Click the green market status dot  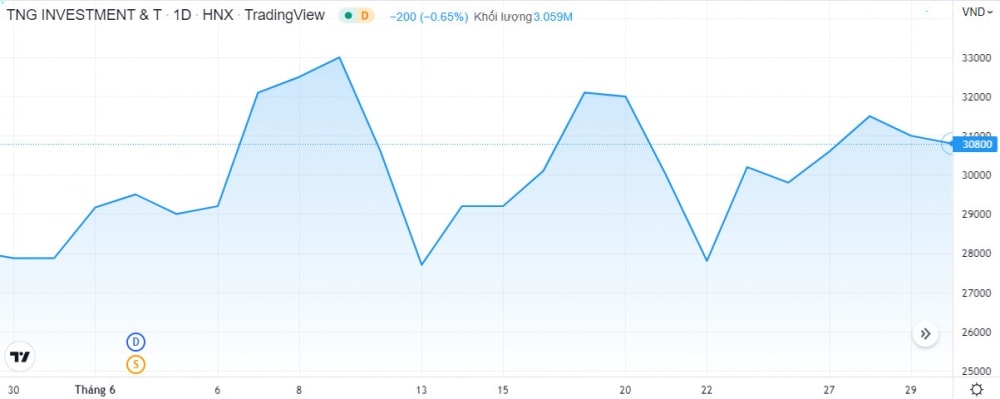point(348,16)
